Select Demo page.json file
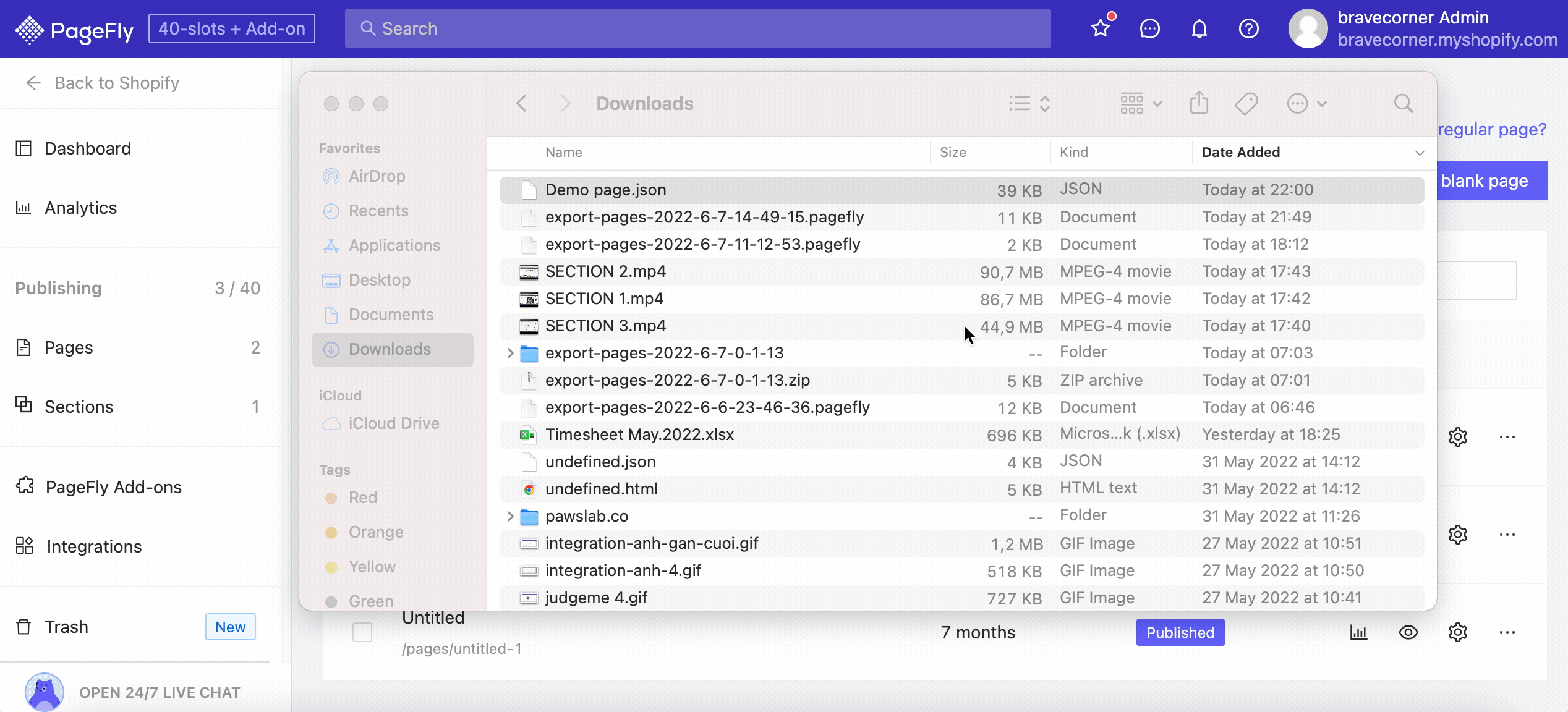Screen dimensions: 1568x712 962,190
